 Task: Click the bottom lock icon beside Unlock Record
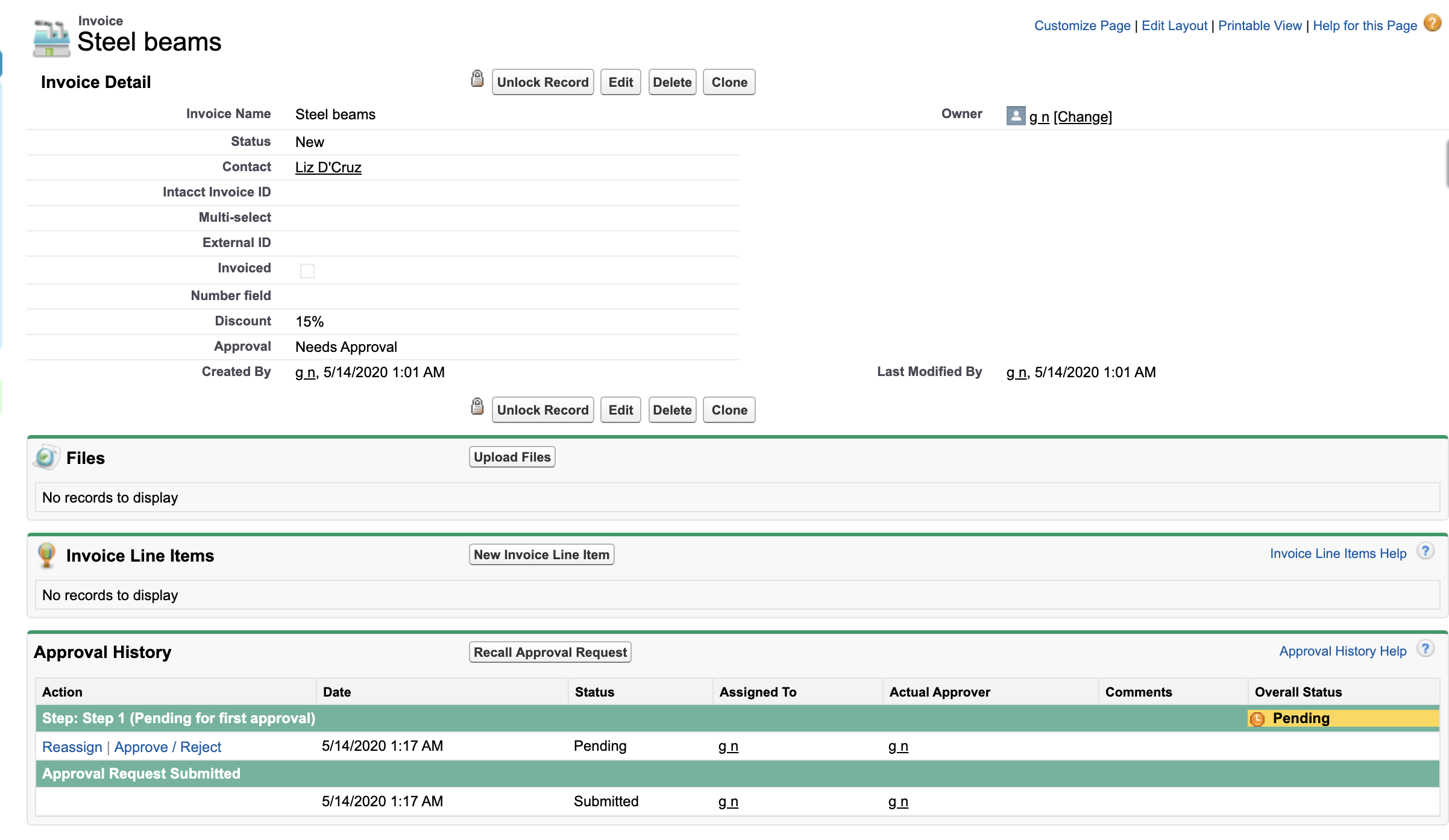[x=477, y=407]
